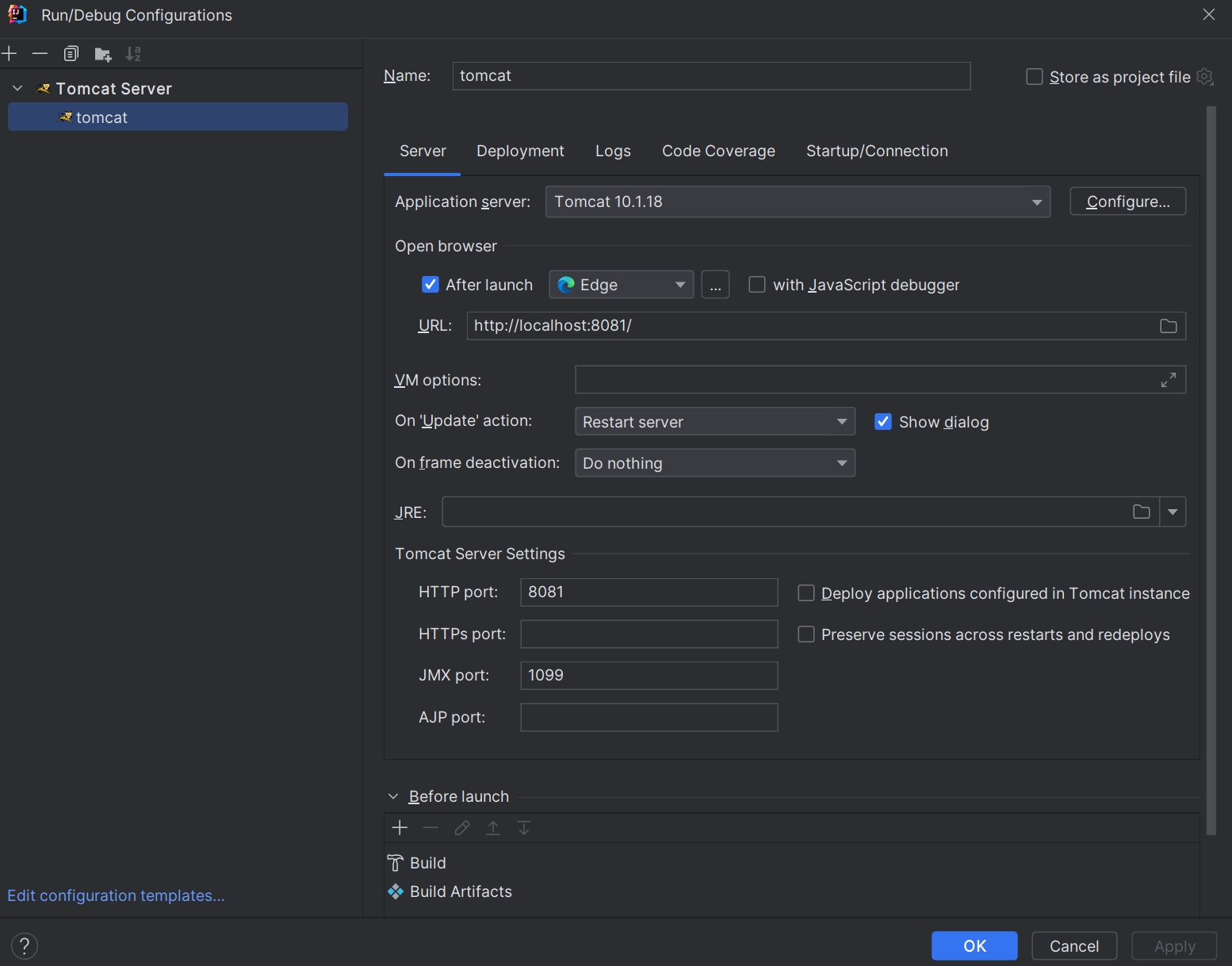Edit the Before launch task
Viewport: 1232px width, 966px height.
coord(462,828)
